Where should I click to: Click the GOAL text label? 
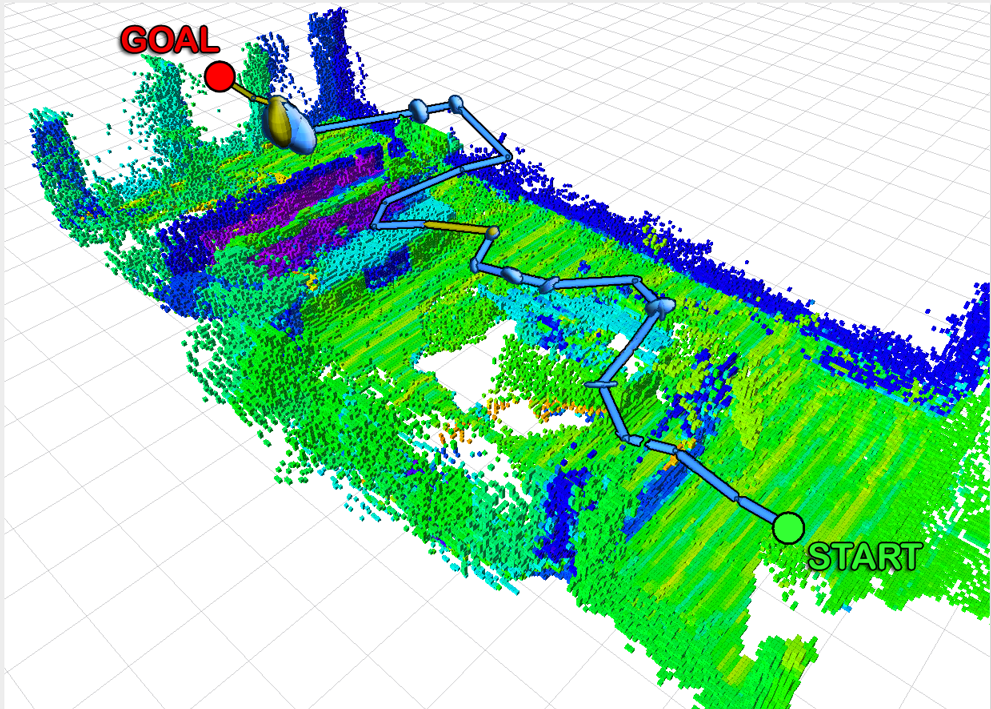(x=169, y=40)
